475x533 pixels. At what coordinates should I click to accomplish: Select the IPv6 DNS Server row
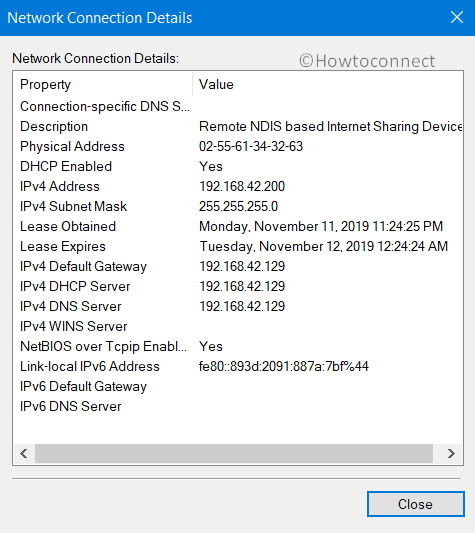point(238,407)
